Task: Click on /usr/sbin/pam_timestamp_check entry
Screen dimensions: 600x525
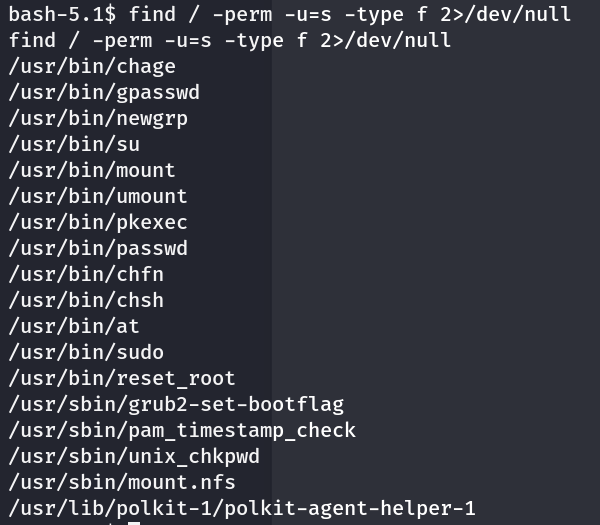Action: tap(182, 430)
